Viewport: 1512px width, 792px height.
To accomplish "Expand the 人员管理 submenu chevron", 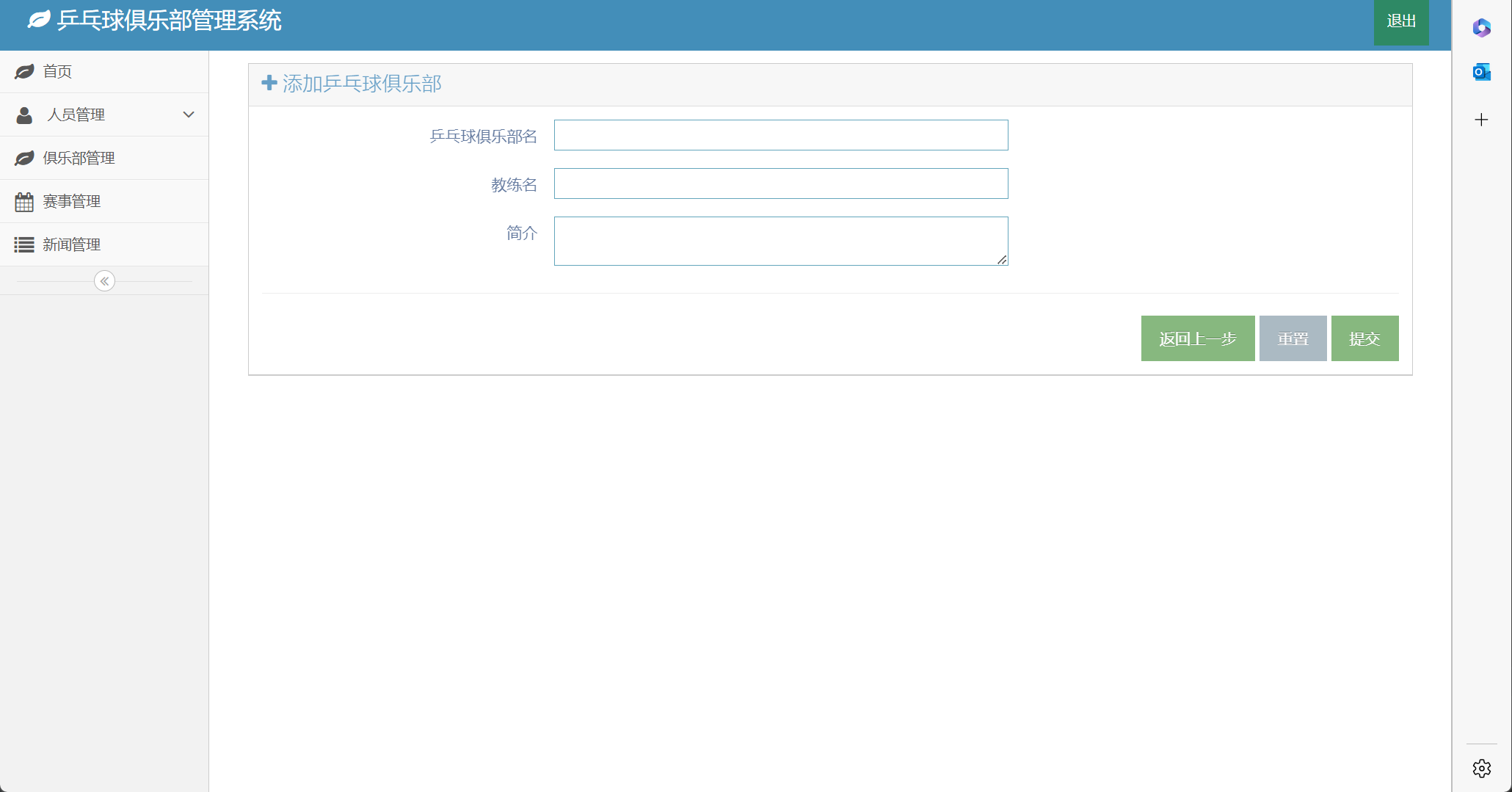I will [x=189, y=115].
